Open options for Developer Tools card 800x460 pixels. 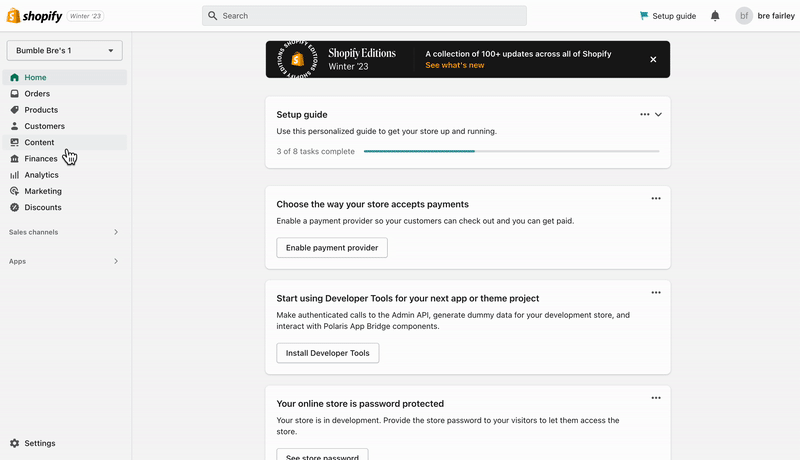(x=656, y=293)
